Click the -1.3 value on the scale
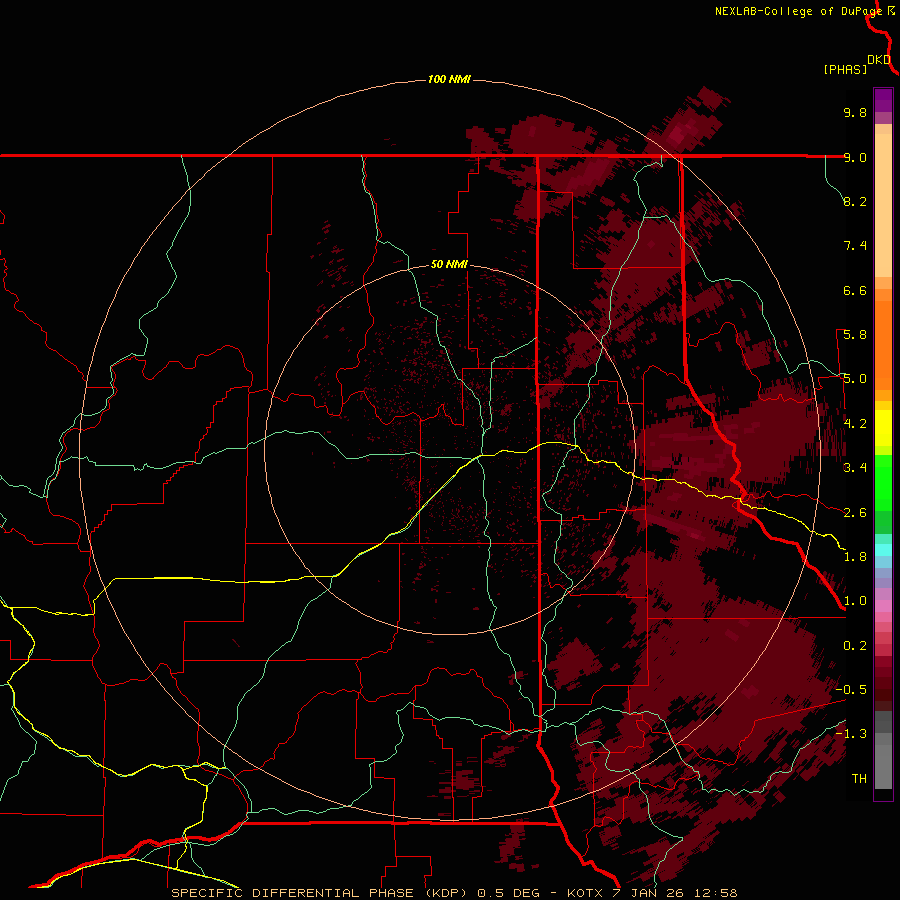 point(851,734)
